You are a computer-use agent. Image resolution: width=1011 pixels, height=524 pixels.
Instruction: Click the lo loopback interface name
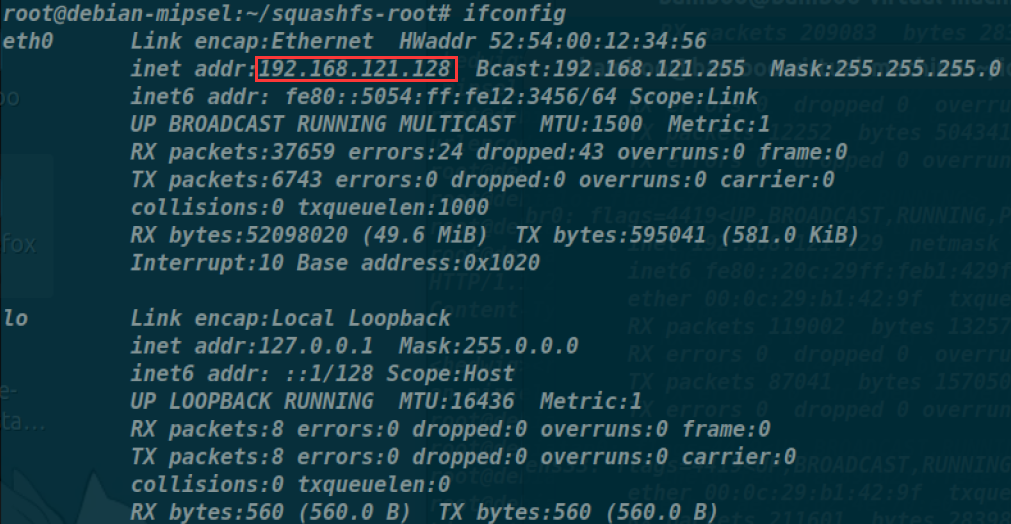tap(15, 318)
